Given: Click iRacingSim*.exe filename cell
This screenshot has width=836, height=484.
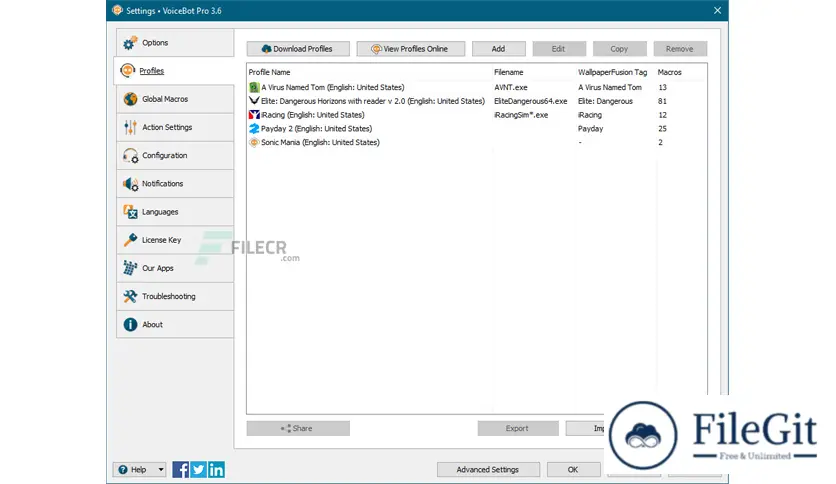Looking at the screenshot, I should 521,115.
